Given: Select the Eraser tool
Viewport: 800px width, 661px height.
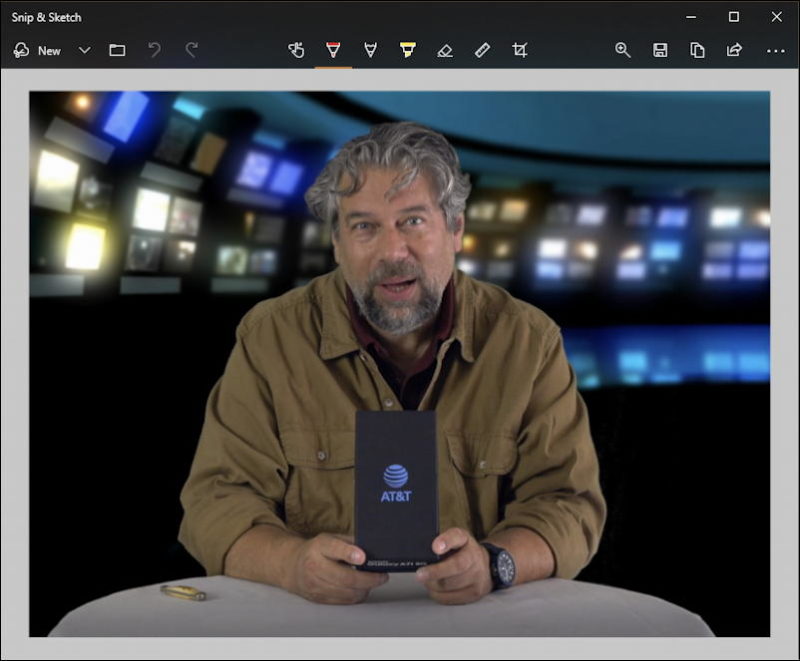Looking at the screenshot, I should [x=445, y=50].
